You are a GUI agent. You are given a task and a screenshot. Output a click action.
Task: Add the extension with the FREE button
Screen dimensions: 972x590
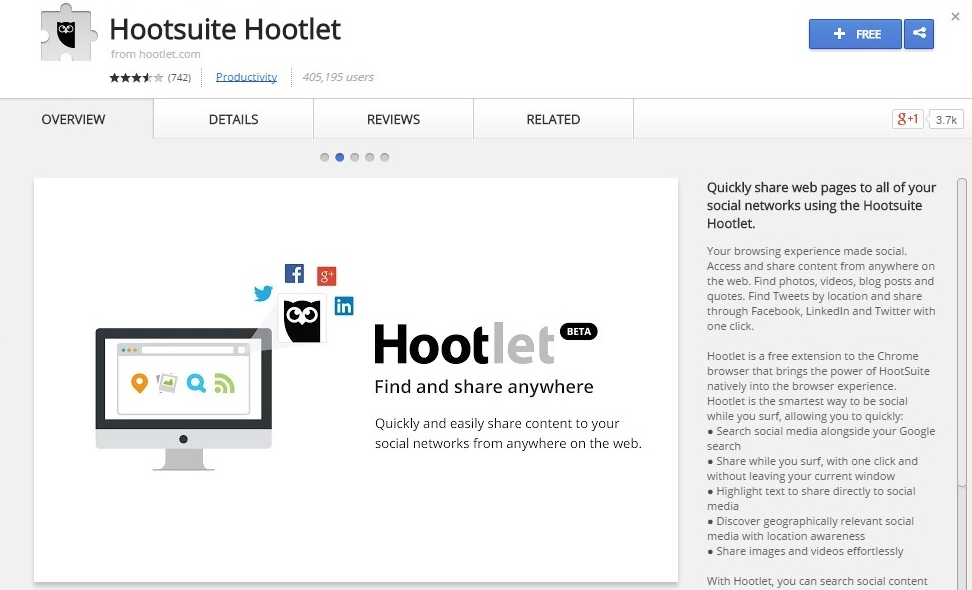tap(855, 33)
